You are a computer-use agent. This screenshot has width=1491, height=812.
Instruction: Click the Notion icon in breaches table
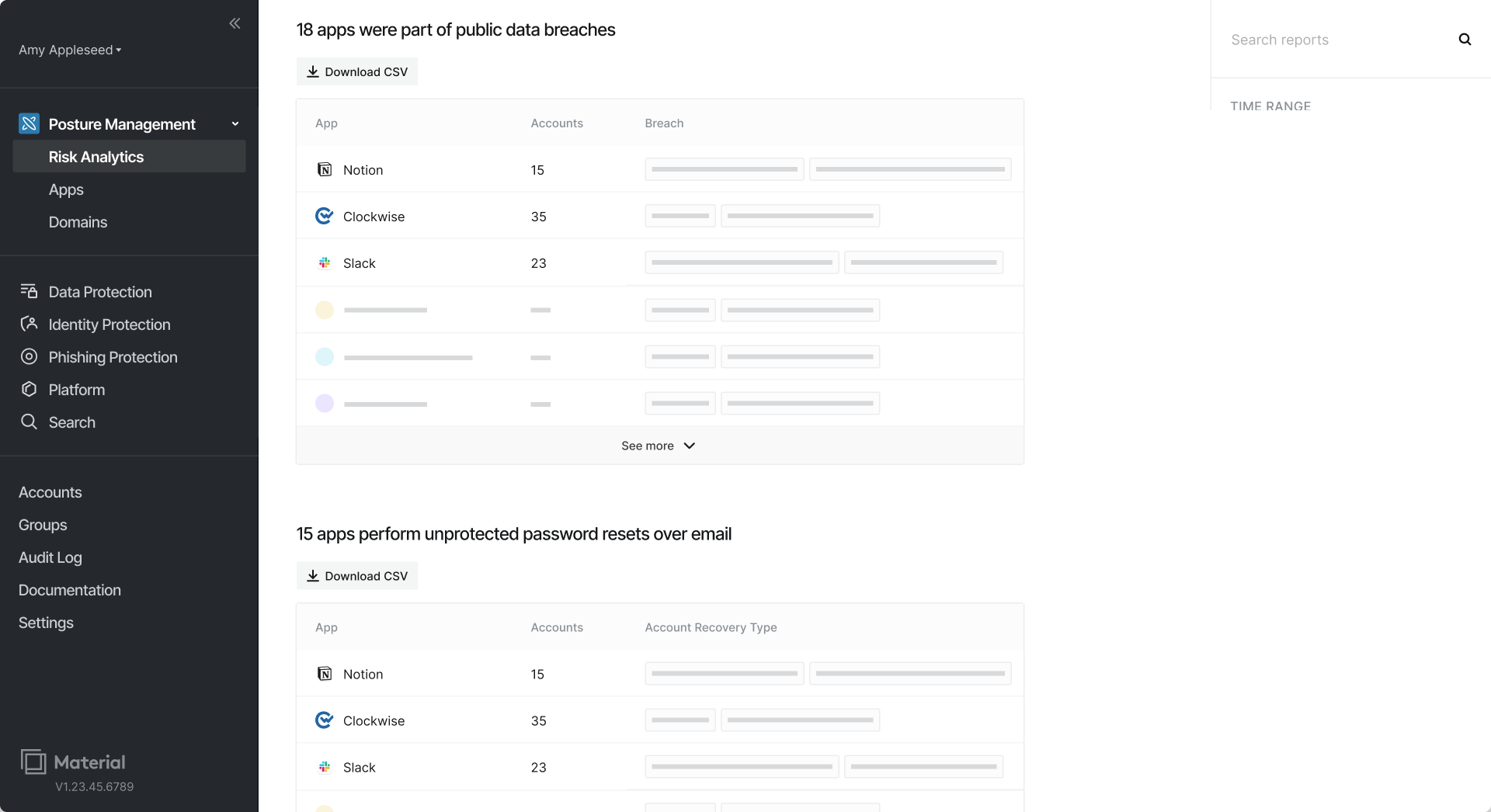[x=325, y=169]
